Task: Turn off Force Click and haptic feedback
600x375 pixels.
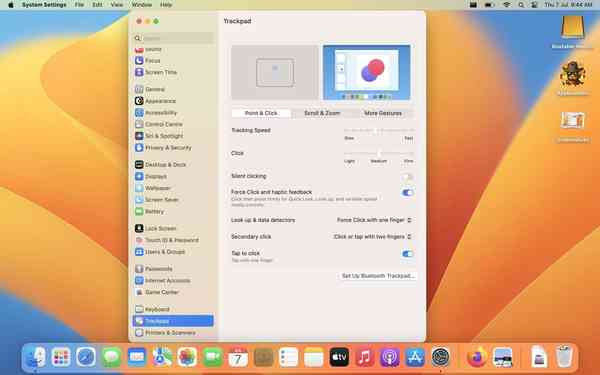Action: coord(408,192)
